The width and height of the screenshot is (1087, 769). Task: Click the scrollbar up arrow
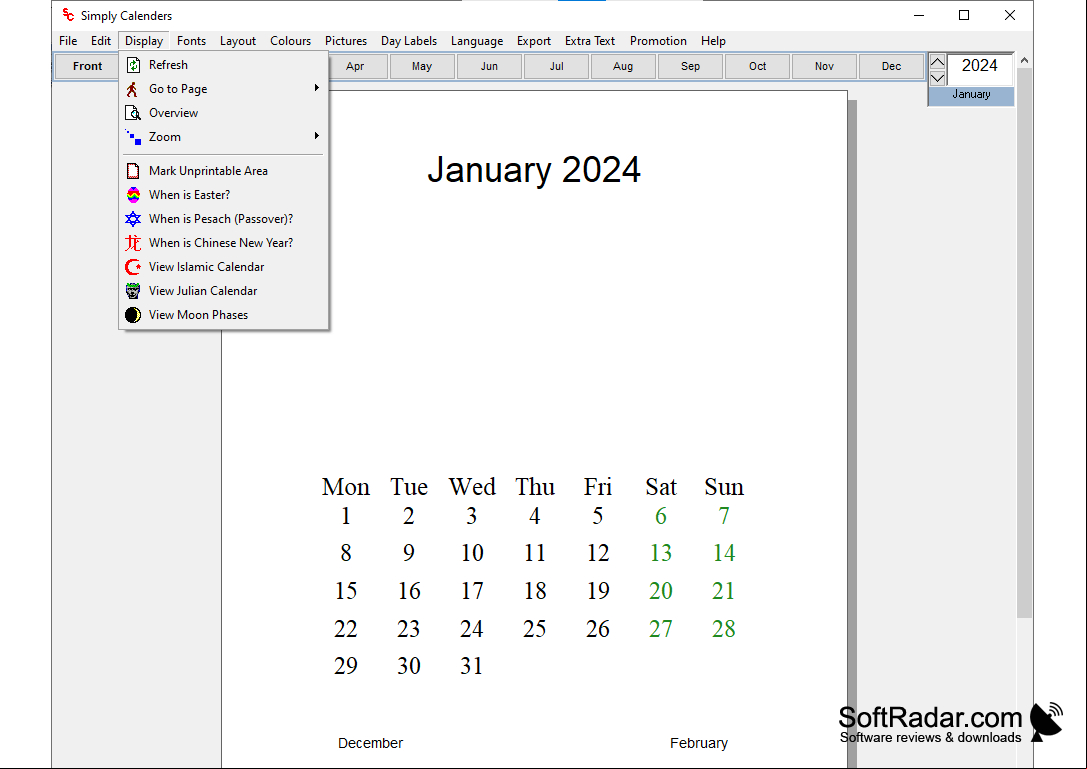pos(1024,60)
